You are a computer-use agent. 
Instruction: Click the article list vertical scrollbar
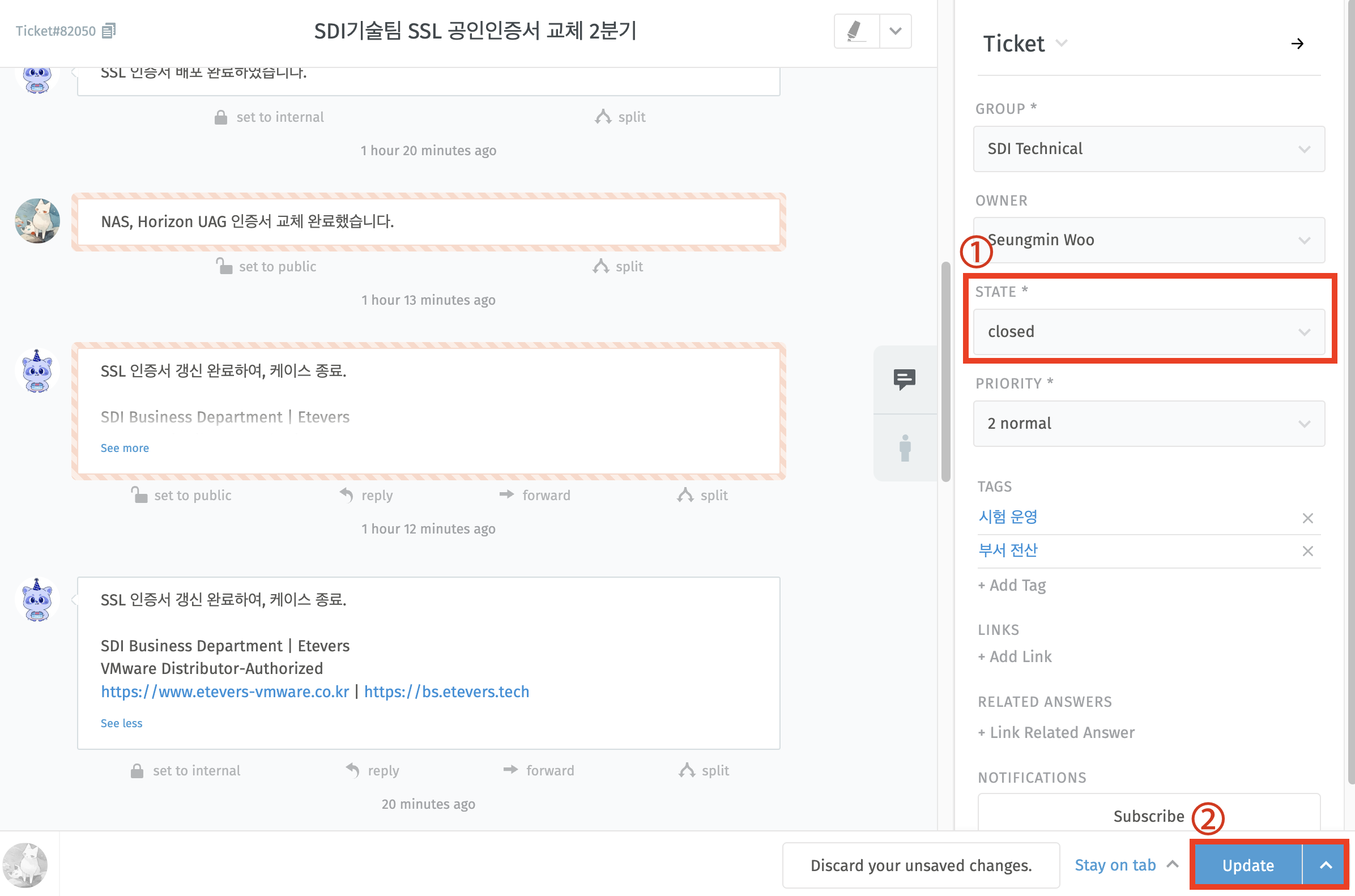(945, 372)
